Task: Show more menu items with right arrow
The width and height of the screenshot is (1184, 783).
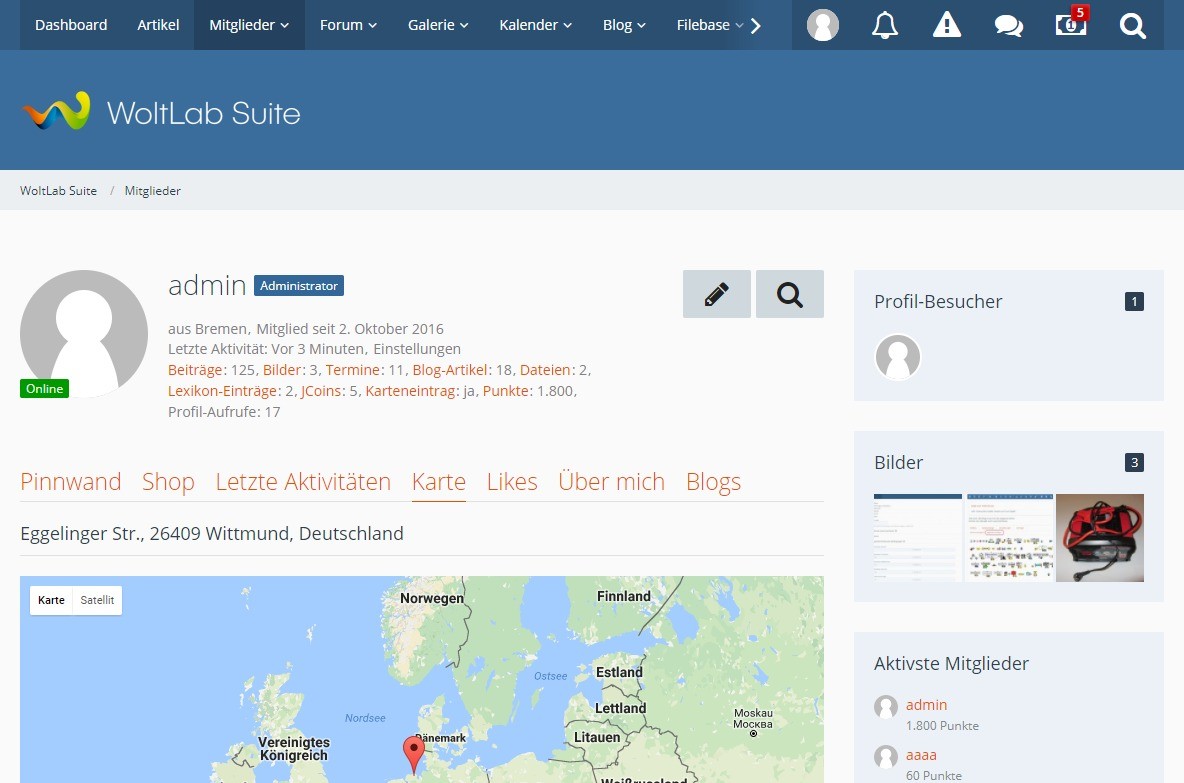Action: point(756,26)
